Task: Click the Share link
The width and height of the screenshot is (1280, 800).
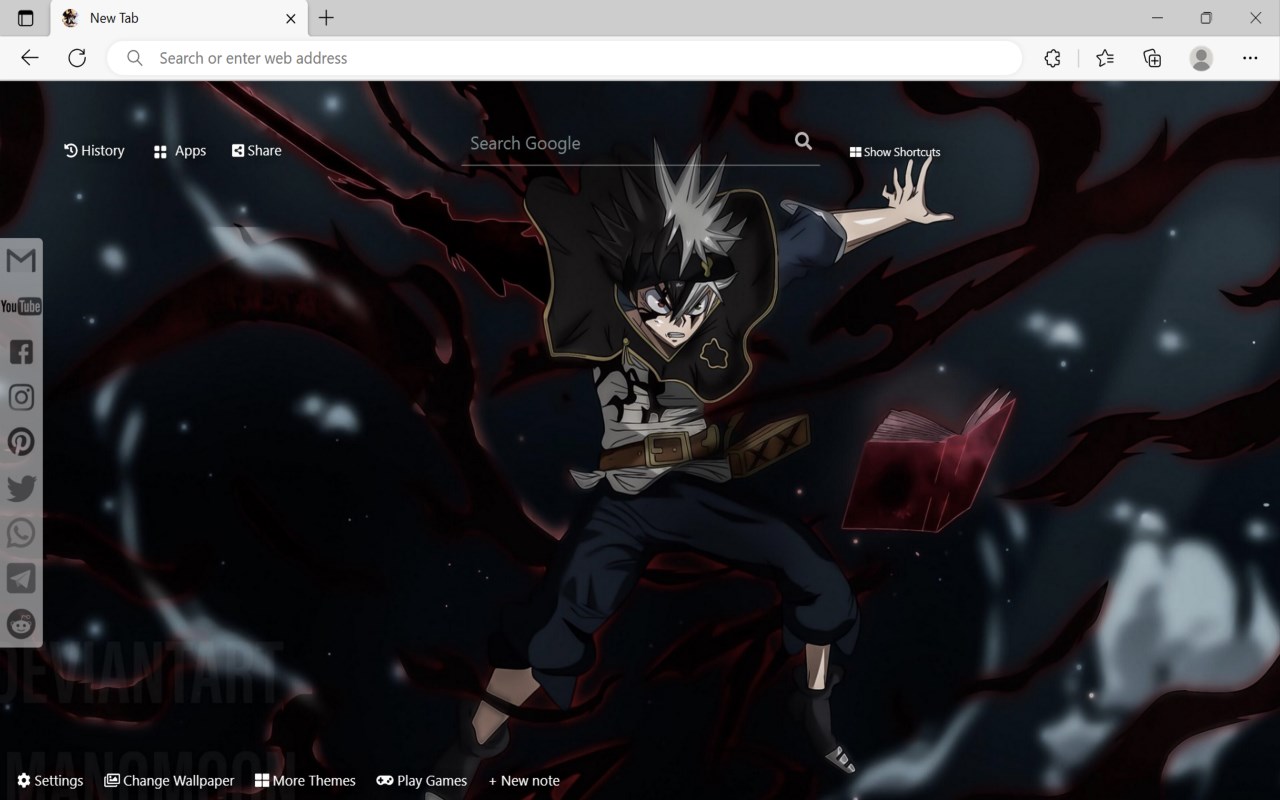Action: [x=257, y=150]
